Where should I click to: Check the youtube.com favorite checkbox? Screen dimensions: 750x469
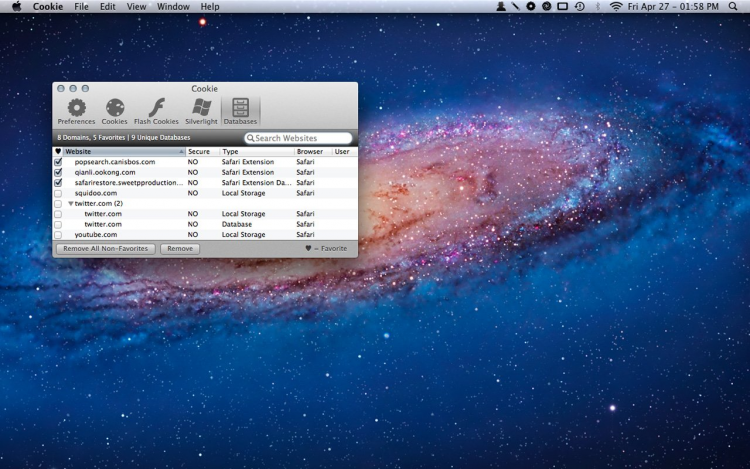click(x=58, y=235)
